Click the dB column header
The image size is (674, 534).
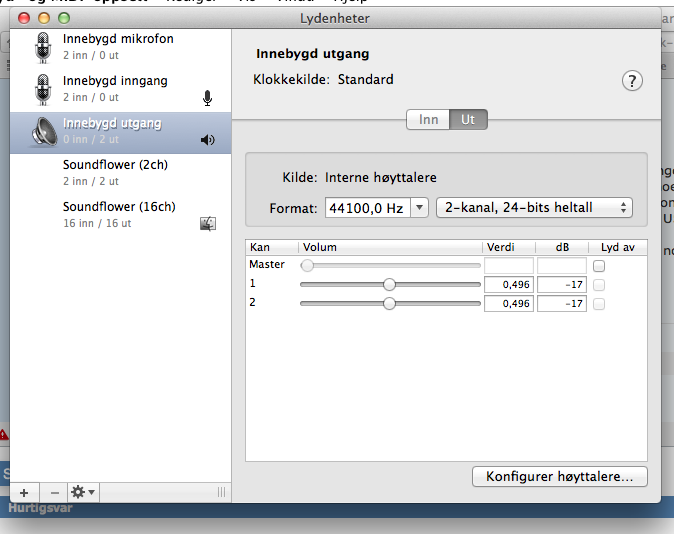[562, 247]
